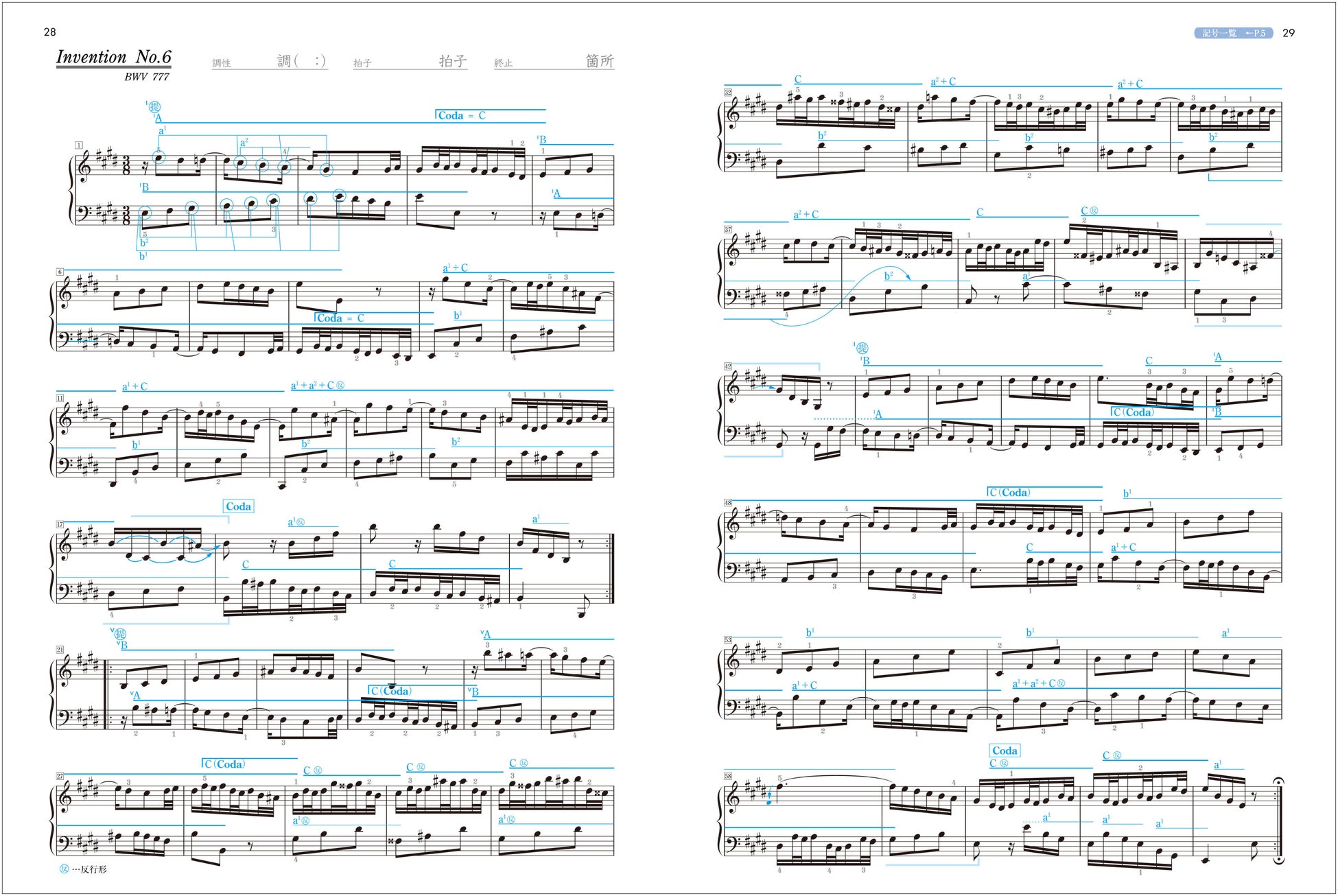The width and height of the screenshot is (1338, 896).
Task: Click the 記号一覧 P.5 reference badge
Action: (1234, 33)
